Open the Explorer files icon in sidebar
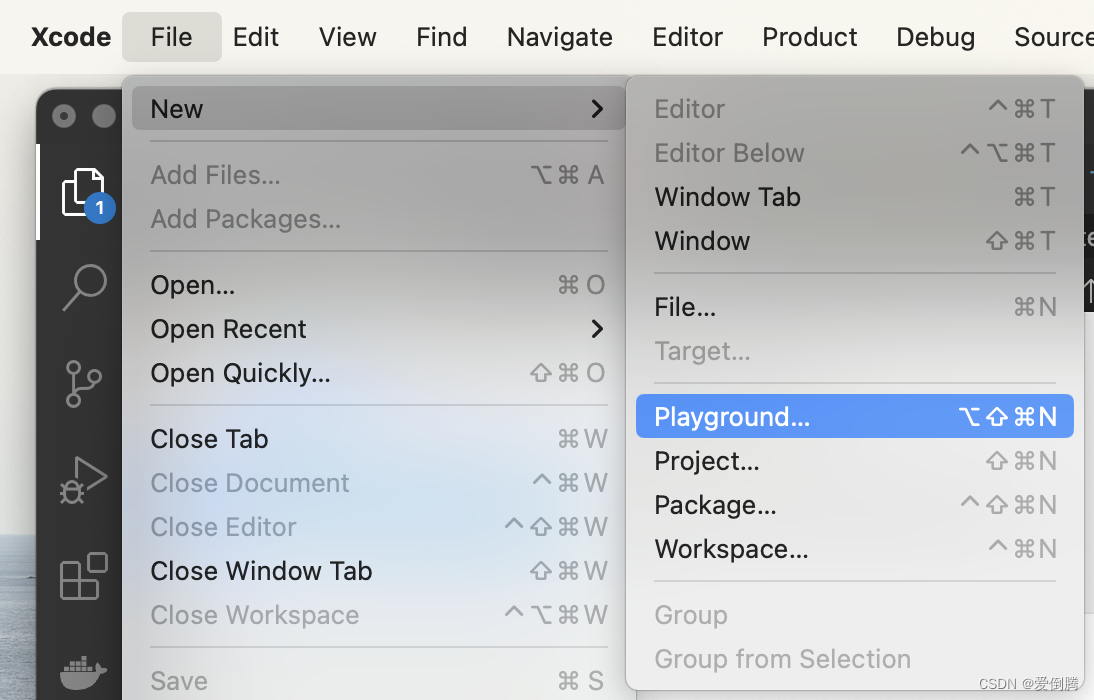The width and height of the screenshot is (1094, 700). pyautogui.click(x=83, y=192)
